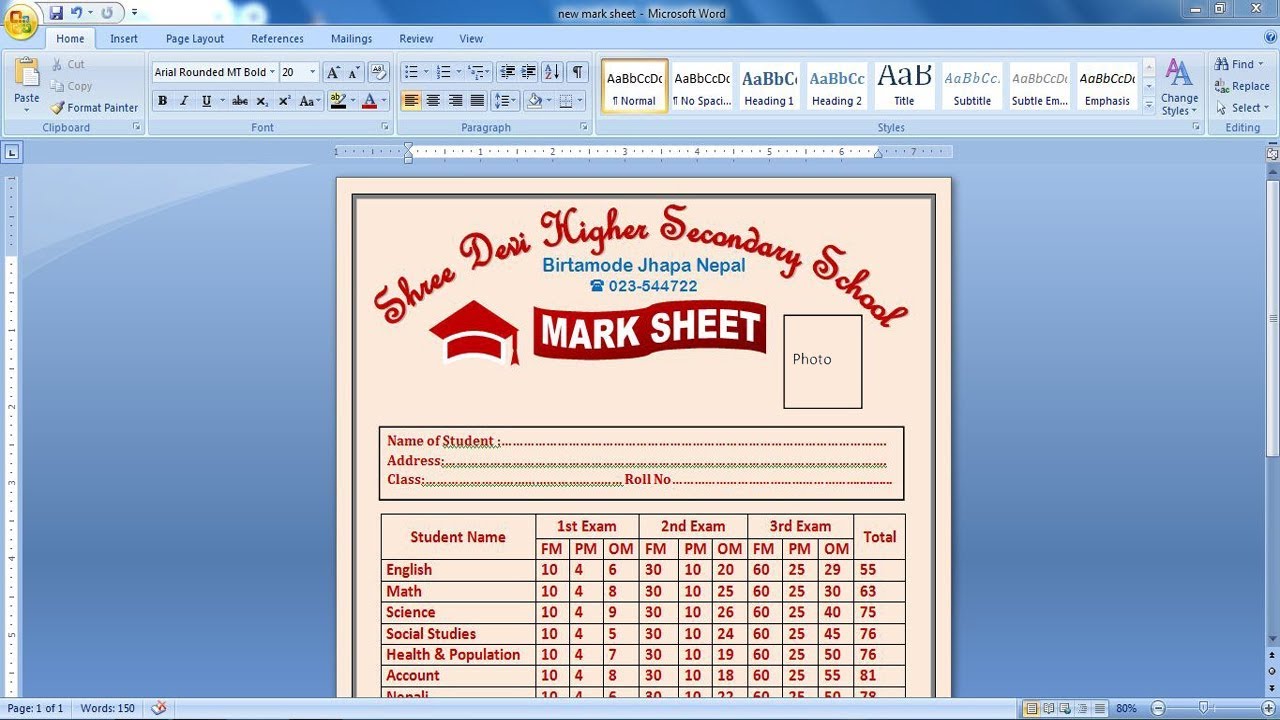Toggle the ruler visibility button above scrollbar
Screen dimensions: 1280x720
coord(1272,153)
